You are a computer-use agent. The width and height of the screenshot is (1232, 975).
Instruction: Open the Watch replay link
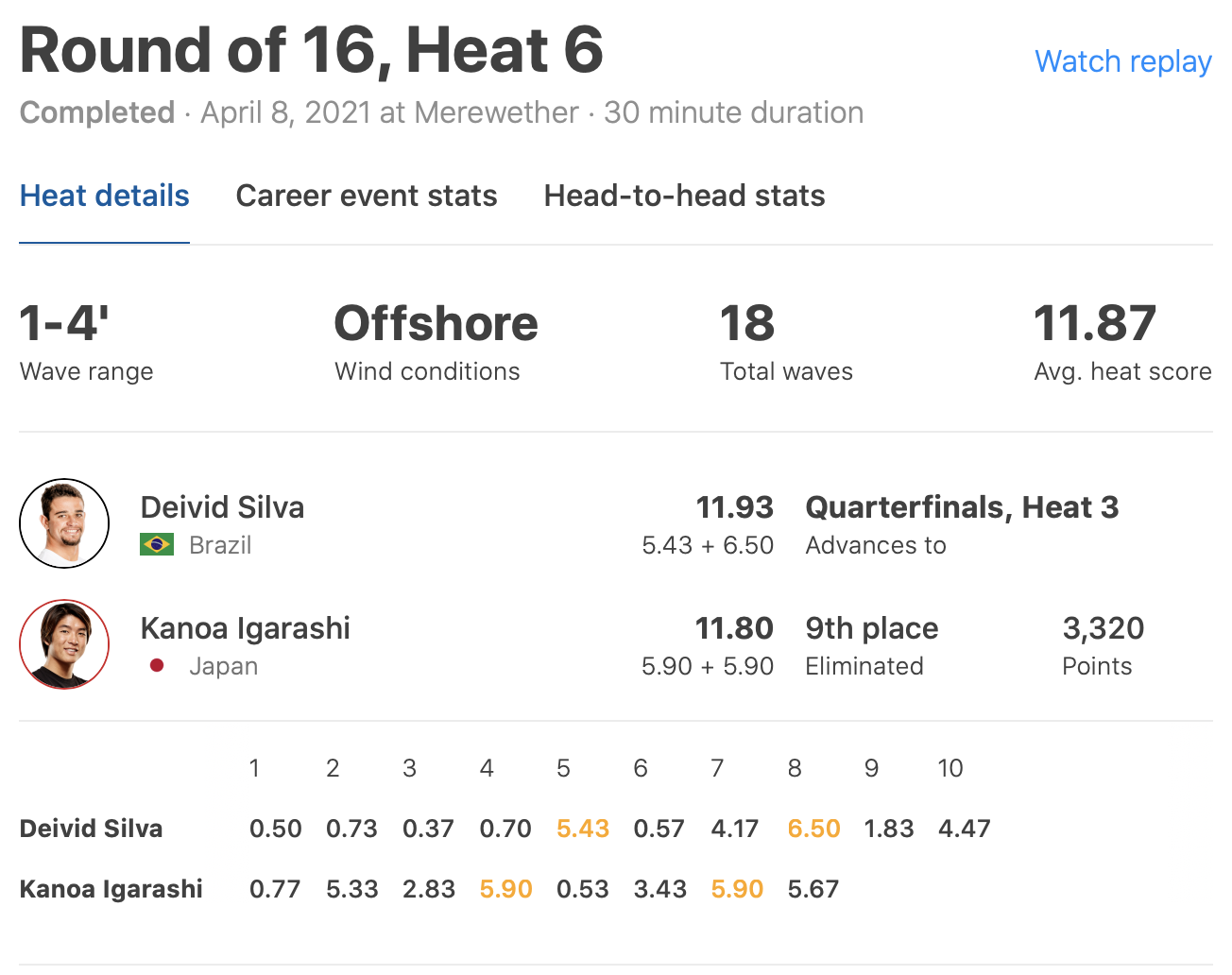coord(1122,61)
